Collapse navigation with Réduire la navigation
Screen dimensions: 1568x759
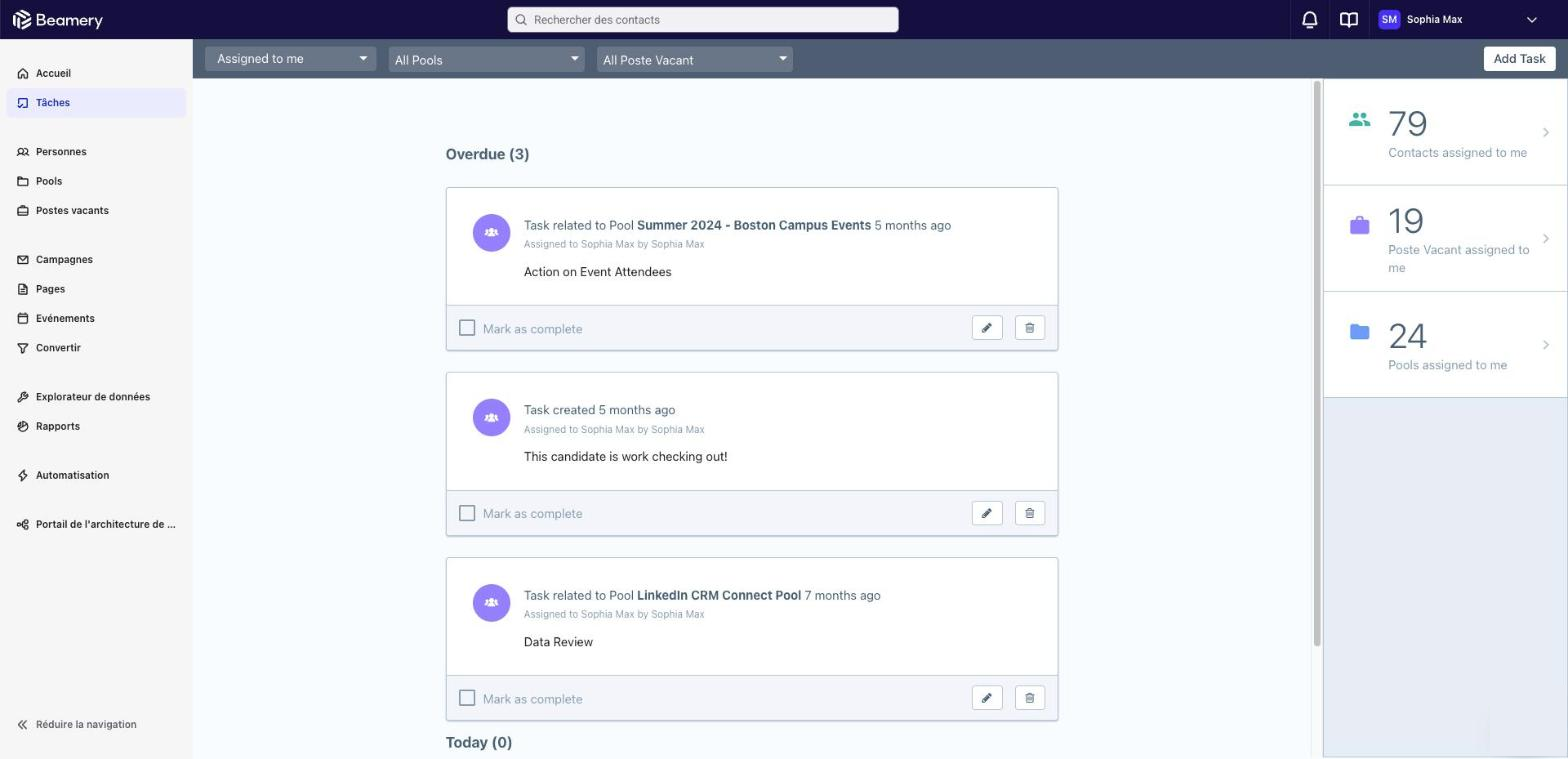[x=77, y=725]
